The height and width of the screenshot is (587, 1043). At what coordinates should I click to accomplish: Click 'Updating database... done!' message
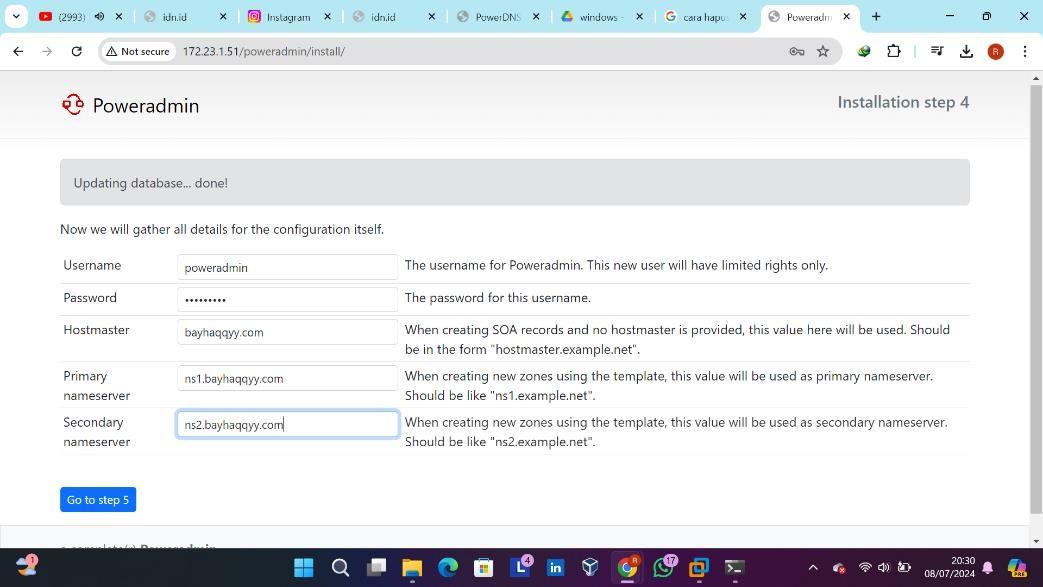[x=150, y=183]
